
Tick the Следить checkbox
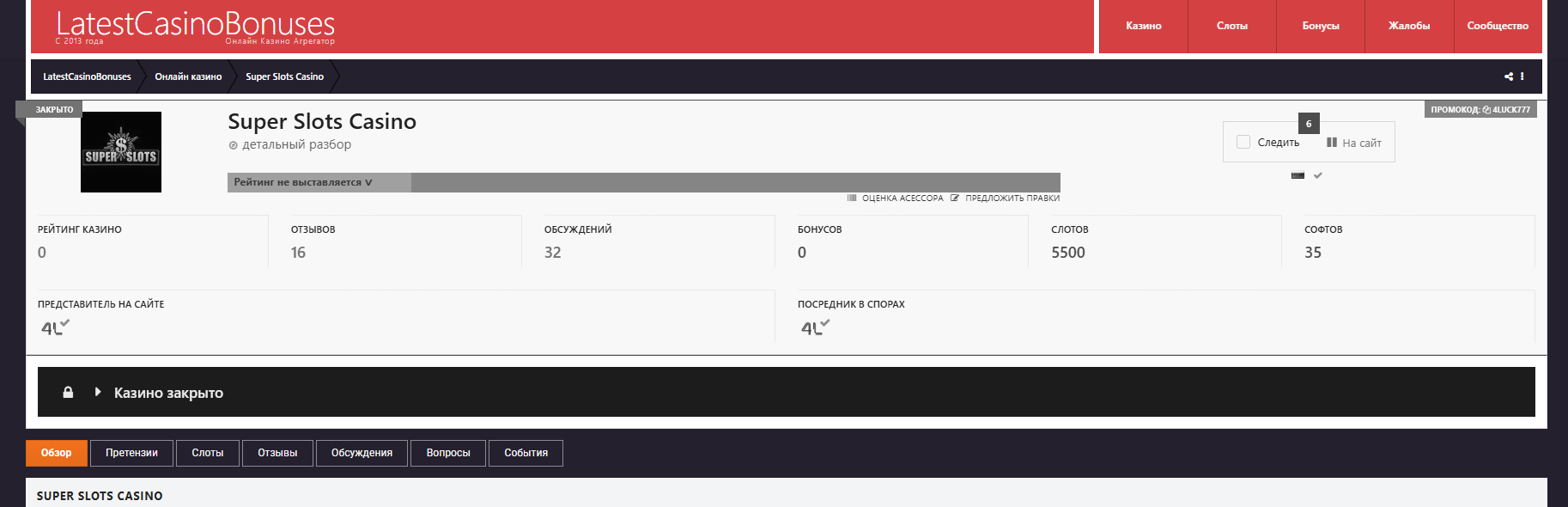click(x=1243, y=142)
